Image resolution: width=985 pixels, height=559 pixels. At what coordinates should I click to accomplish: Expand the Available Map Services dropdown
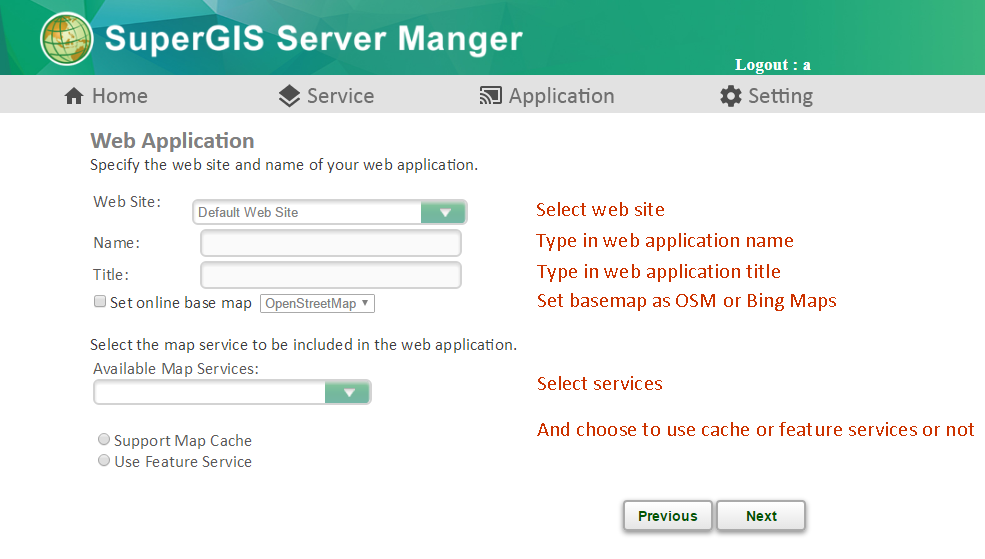[347, 393]
